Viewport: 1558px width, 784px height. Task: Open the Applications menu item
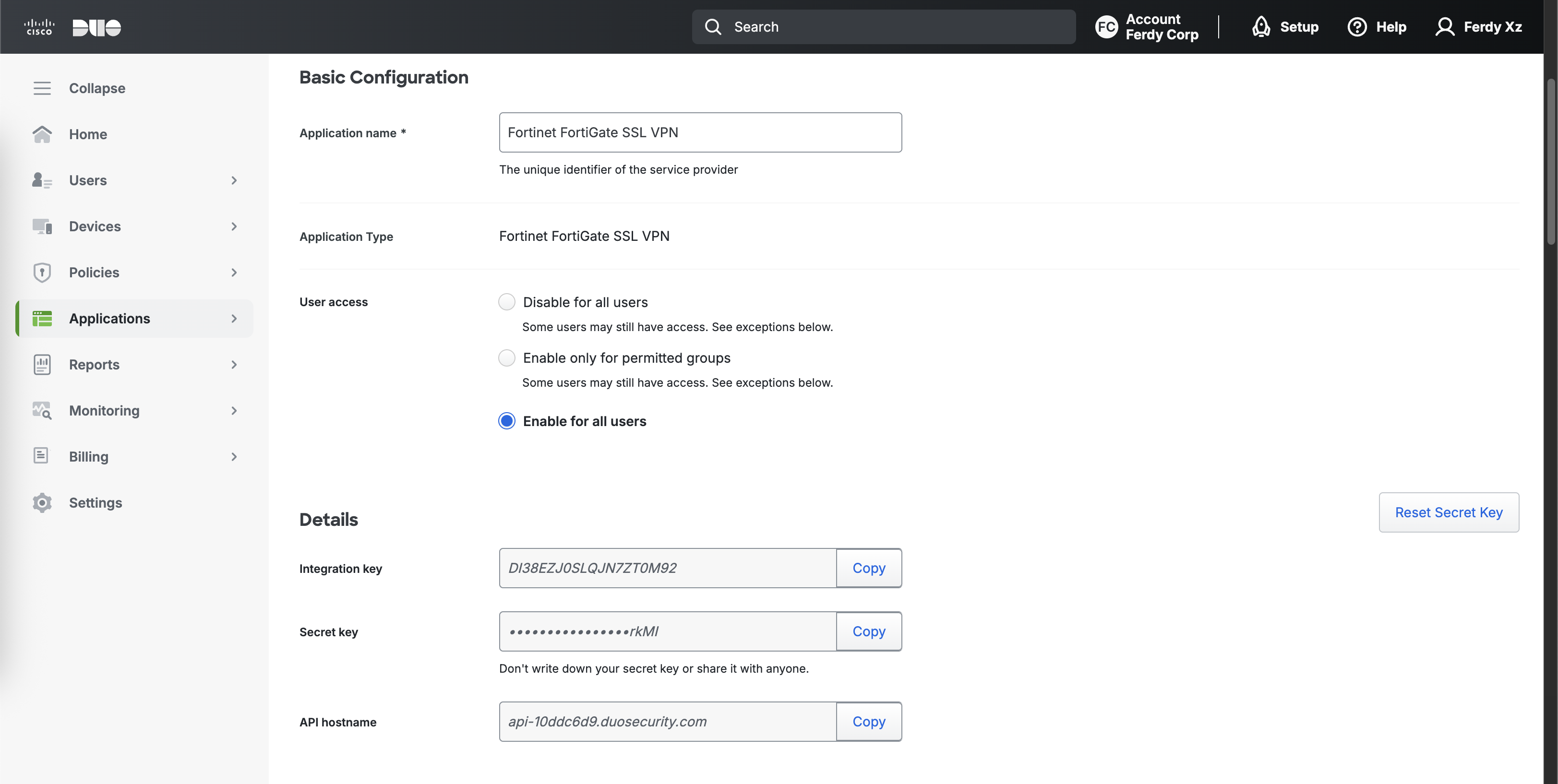109,319
